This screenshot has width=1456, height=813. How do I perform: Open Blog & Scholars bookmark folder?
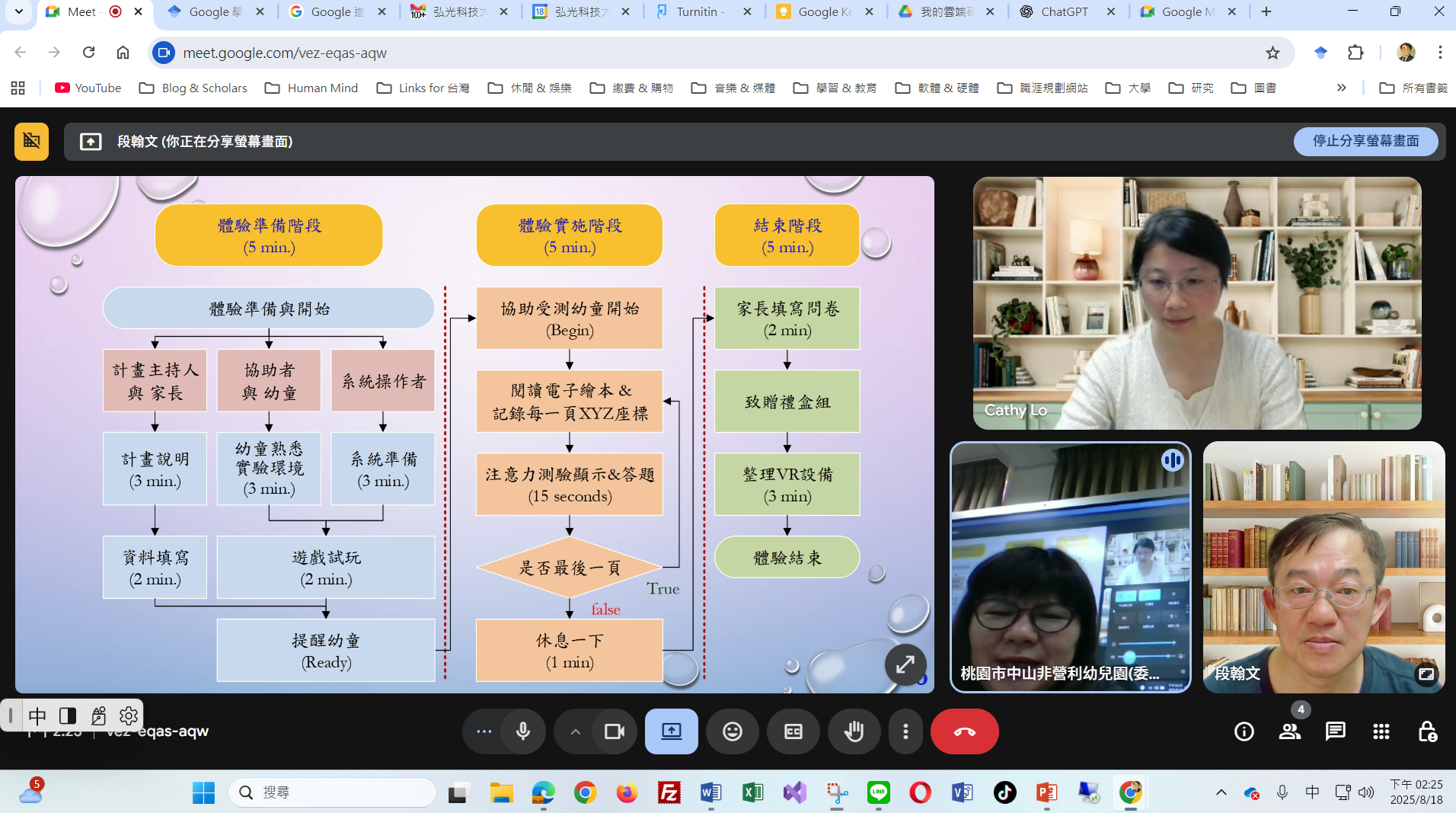tap(193, 88)
